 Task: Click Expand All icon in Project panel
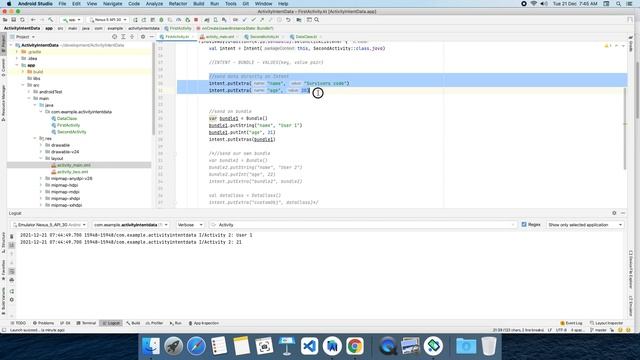pyautogui.click(x=123, y=37)
